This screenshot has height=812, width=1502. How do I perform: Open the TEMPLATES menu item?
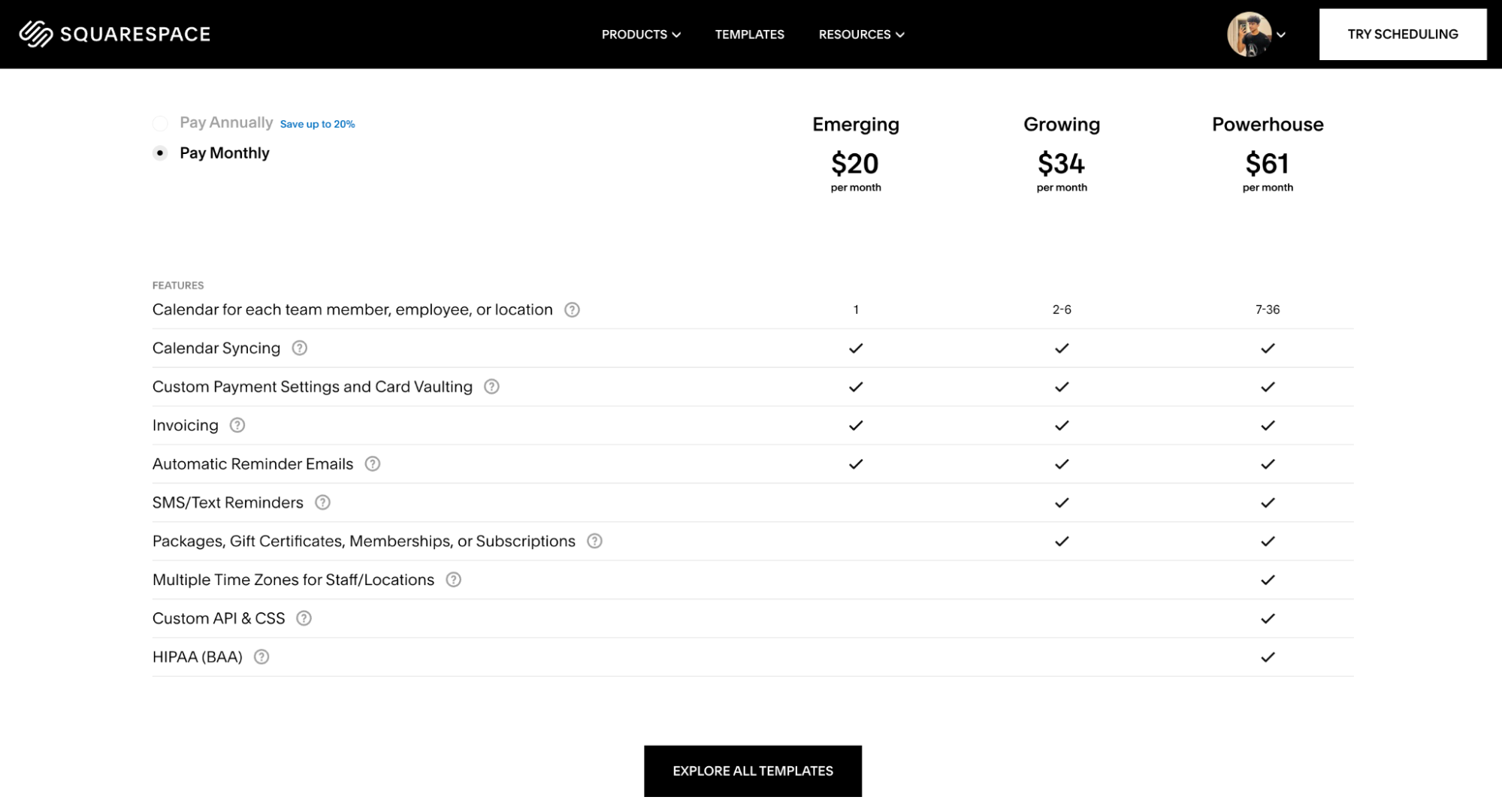tap(749, 34)
